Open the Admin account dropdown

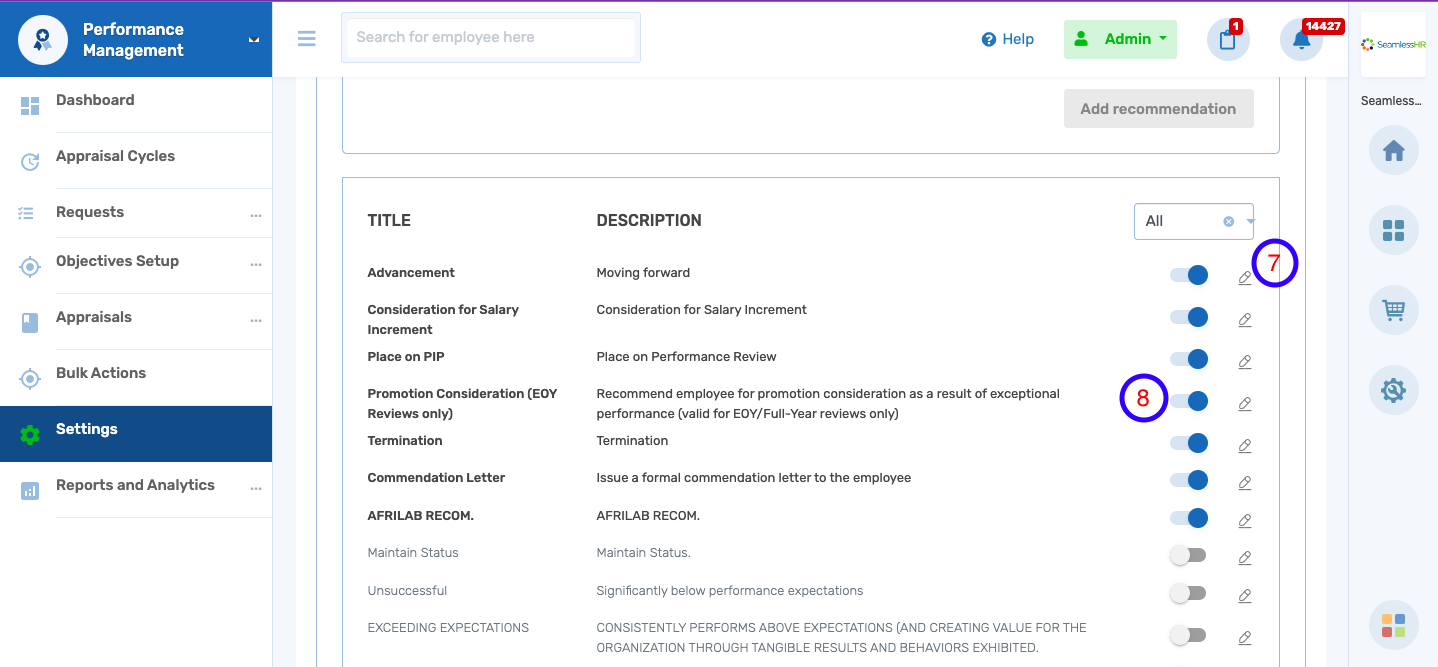coord(1120,39)
